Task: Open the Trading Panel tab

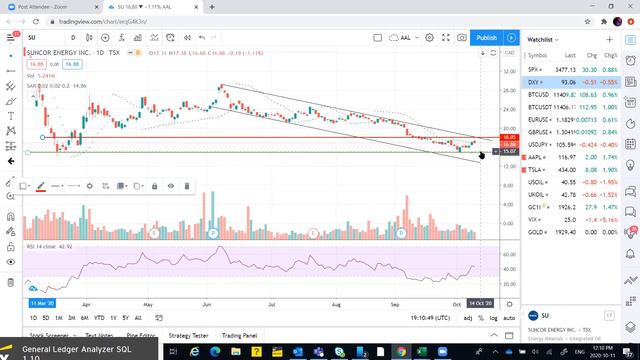Action: point(239,336)
